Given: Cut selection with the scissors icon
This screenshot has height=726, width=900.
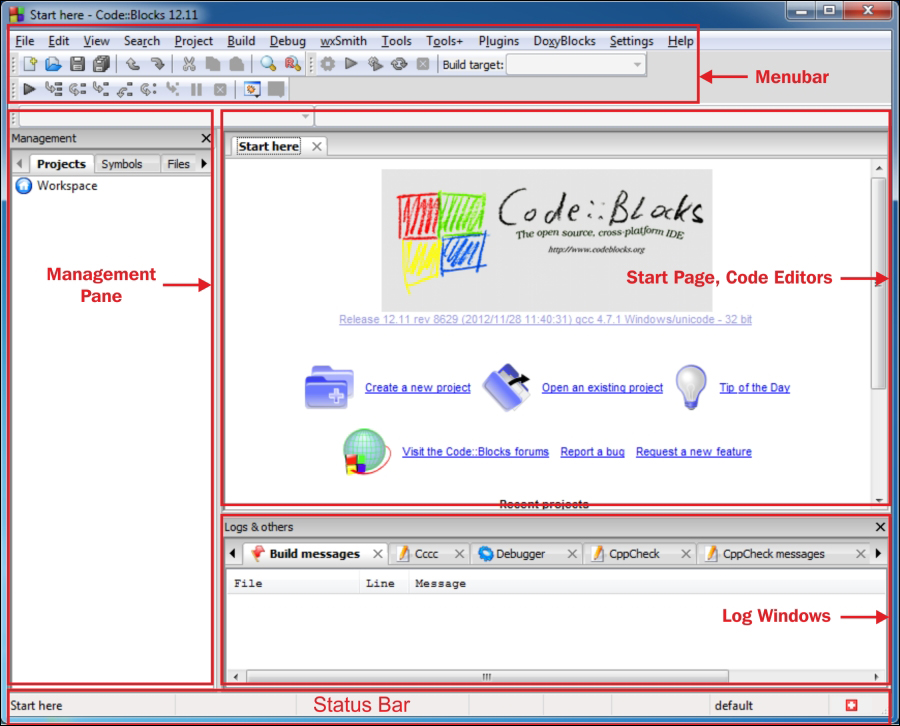Looking at the screenshot, I should coord(189,64).
